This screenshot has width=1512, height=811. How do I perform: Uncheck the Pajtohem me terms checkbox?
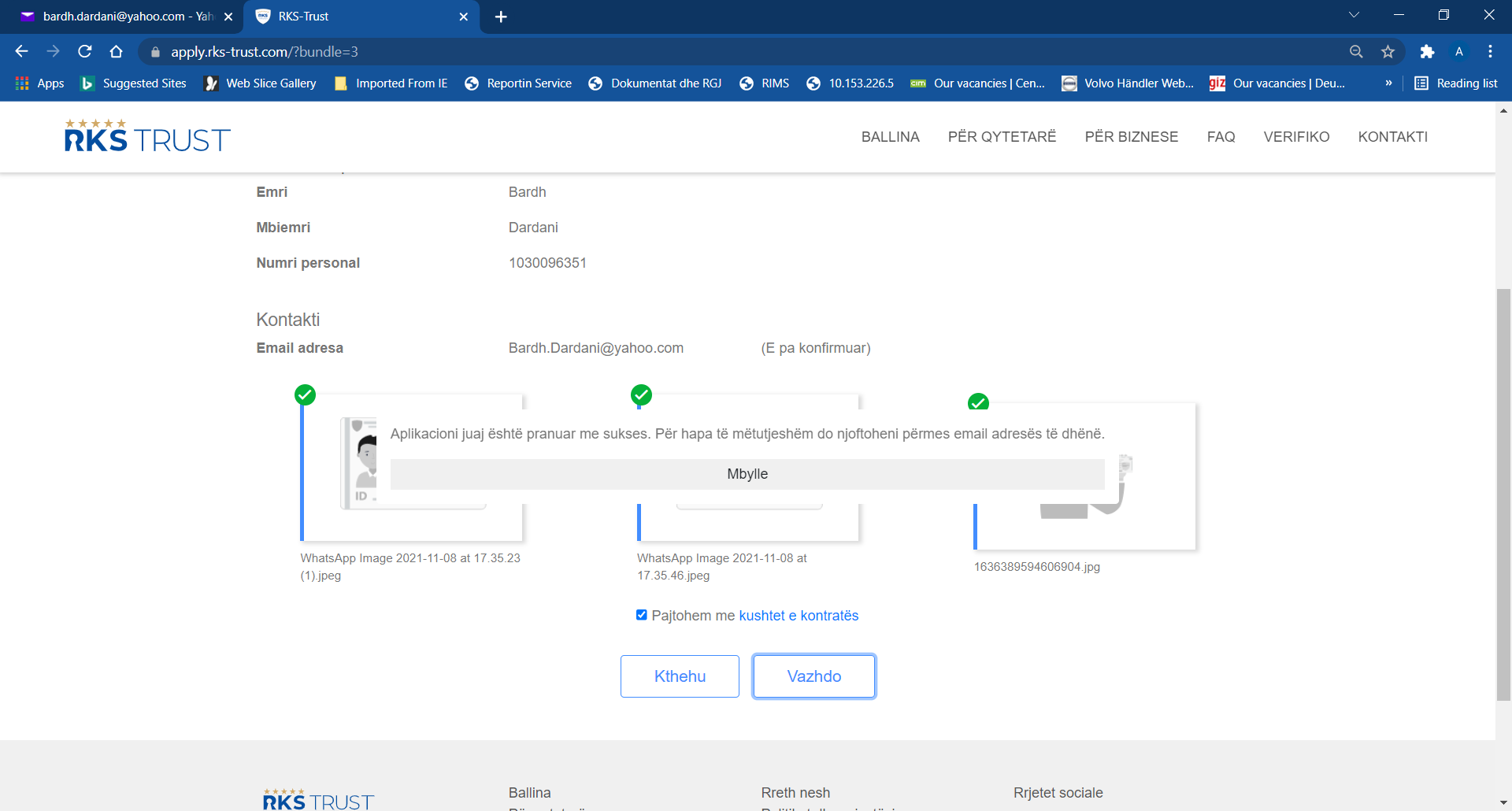point(642,615)
